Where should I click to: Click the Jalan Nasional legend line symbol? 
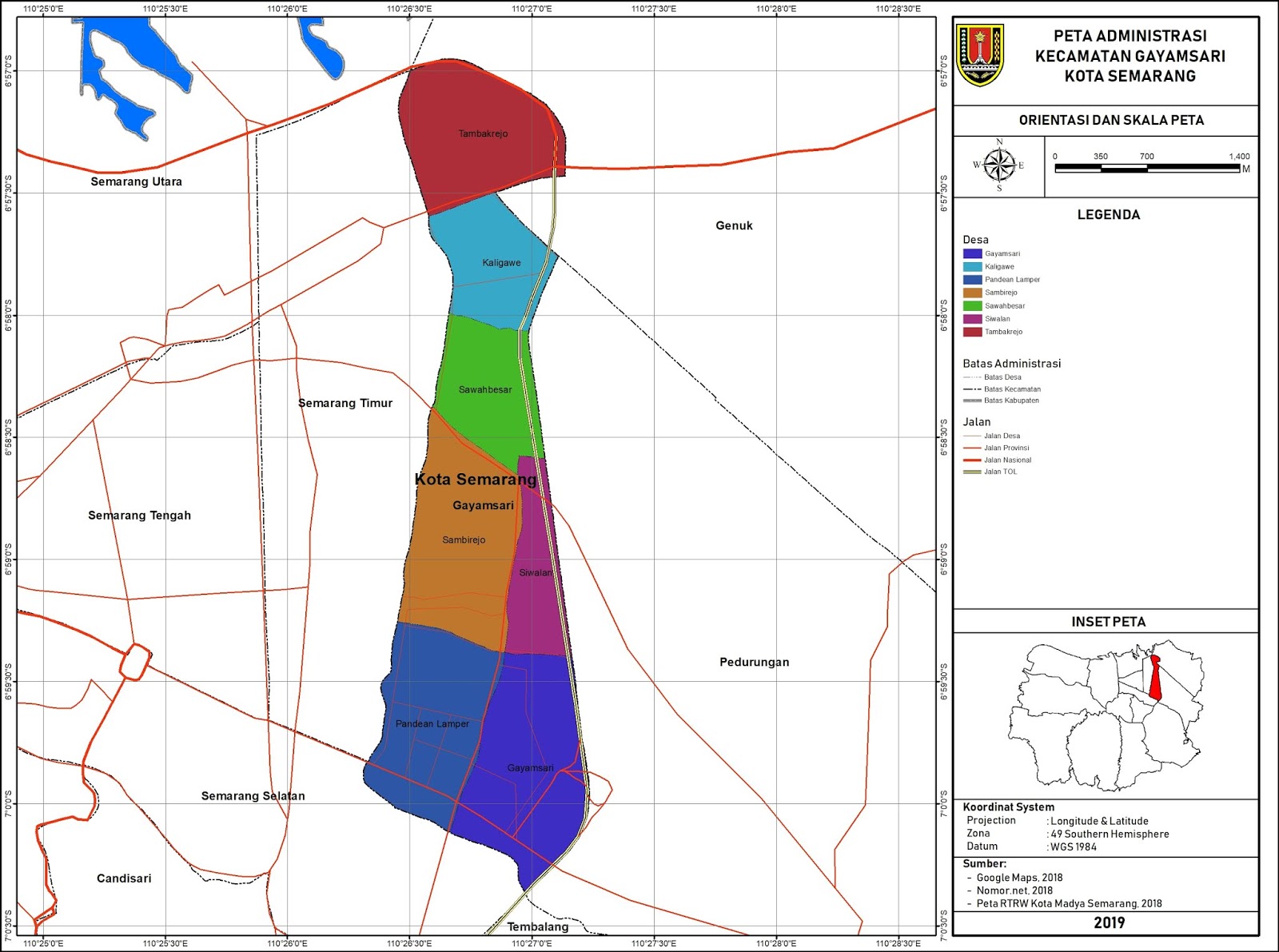(x=972, y=460)
